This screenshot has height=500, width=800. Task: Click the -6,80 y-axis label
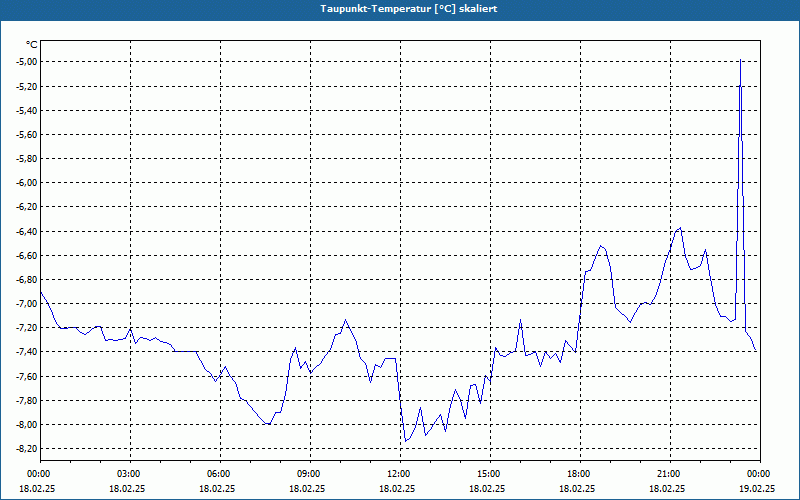click(26, 280)
